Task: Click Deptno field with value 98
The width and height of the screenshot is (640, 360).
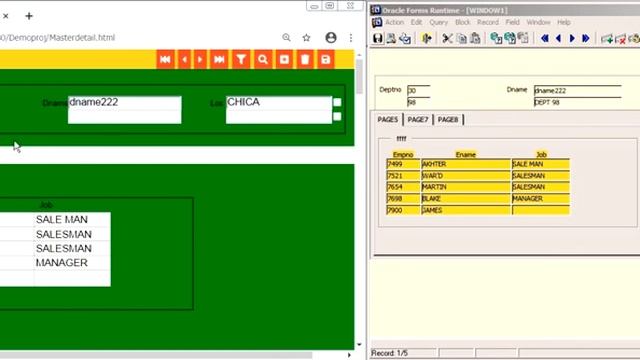Action: click(418, 102)
